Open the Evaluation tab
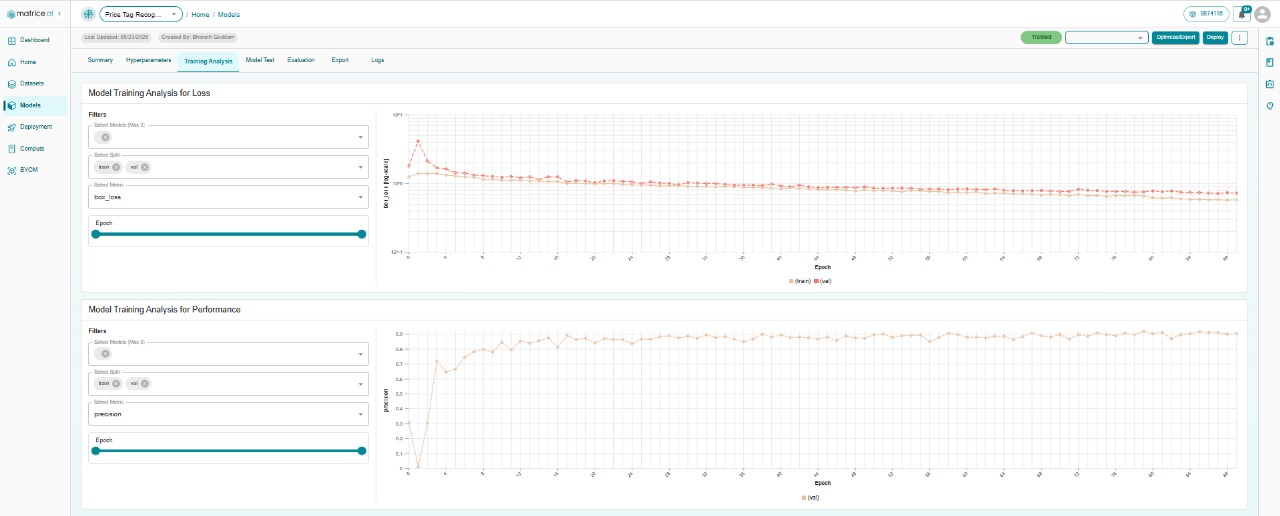The width and height of the screenshot is (1280, 516). pyautogui.click(x=301, y=60)
